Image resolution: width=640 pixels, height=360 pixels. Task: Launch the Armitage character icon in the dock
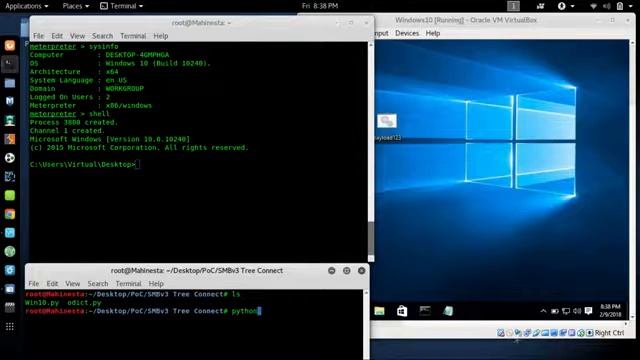tap(10, 120)
